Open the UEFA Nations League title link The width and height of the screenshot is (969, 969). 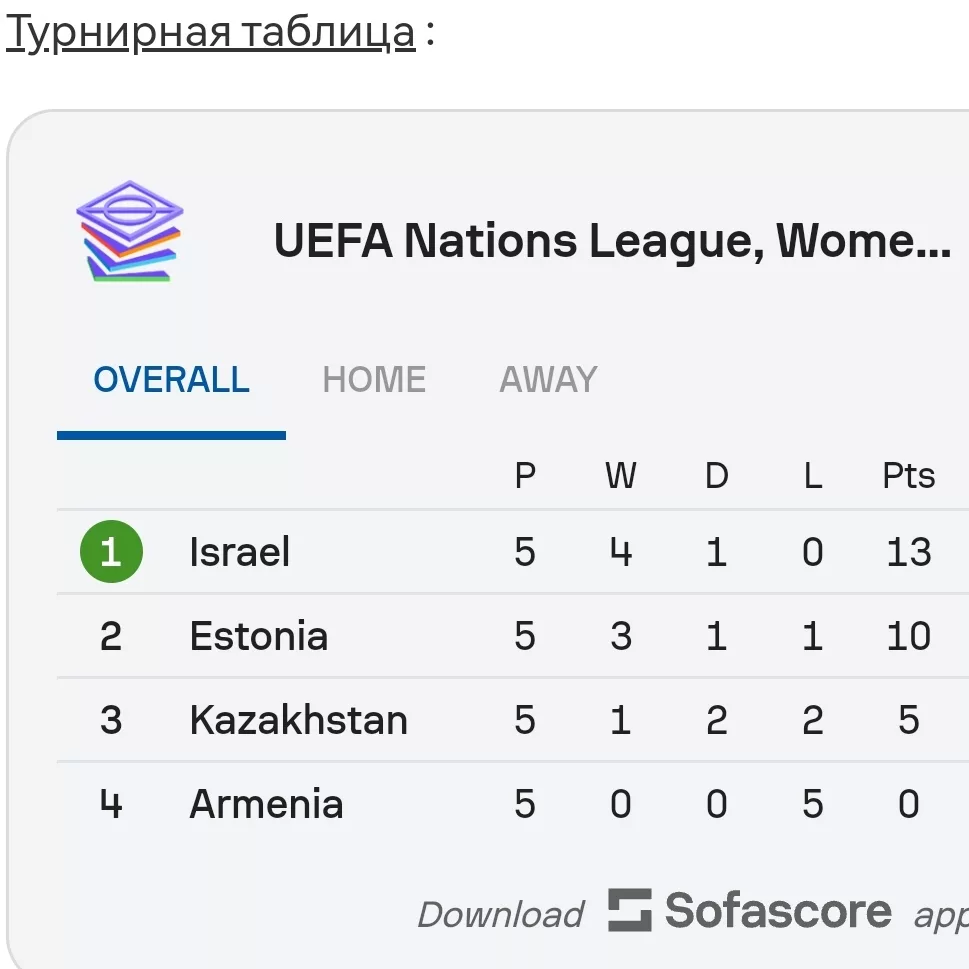612,240
